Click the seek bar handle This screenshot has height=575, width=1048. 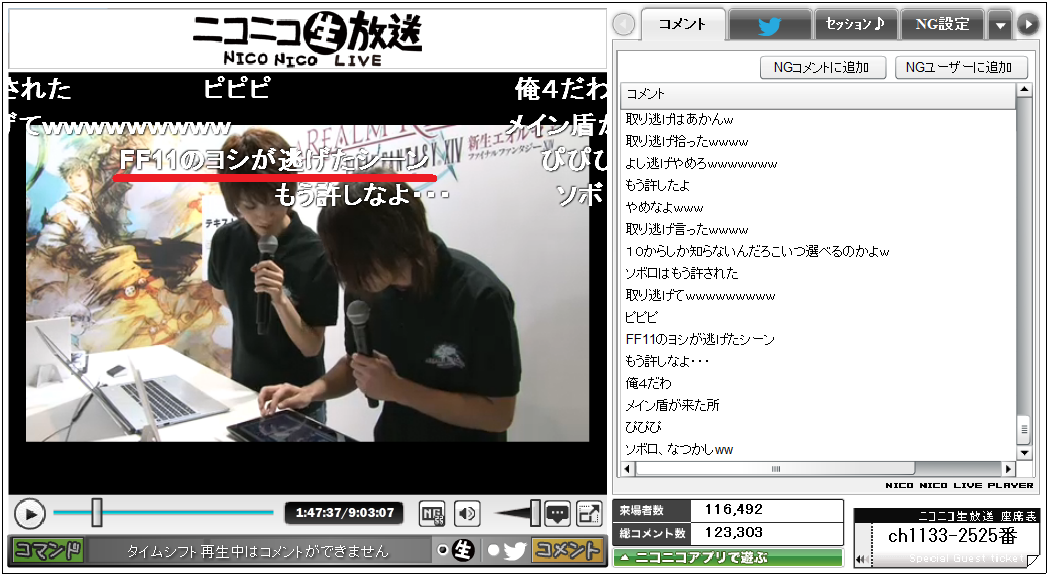click(x=97, y=513)
